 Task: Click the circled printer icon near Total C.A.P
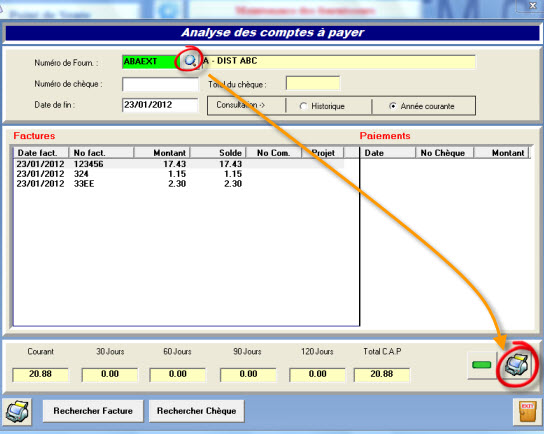(516, 365)
